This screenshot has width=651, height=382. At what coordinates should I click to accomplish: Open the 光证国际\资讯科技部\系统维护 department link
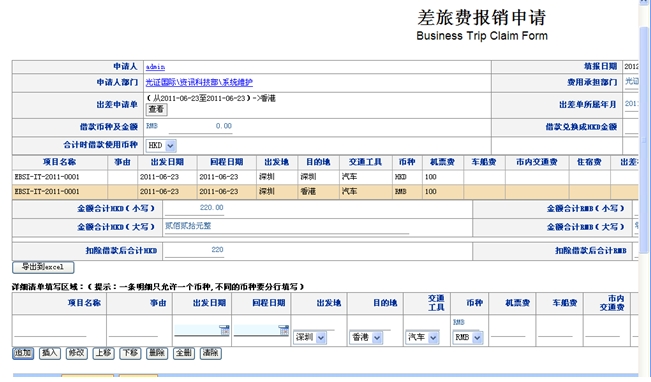[199, 82]
